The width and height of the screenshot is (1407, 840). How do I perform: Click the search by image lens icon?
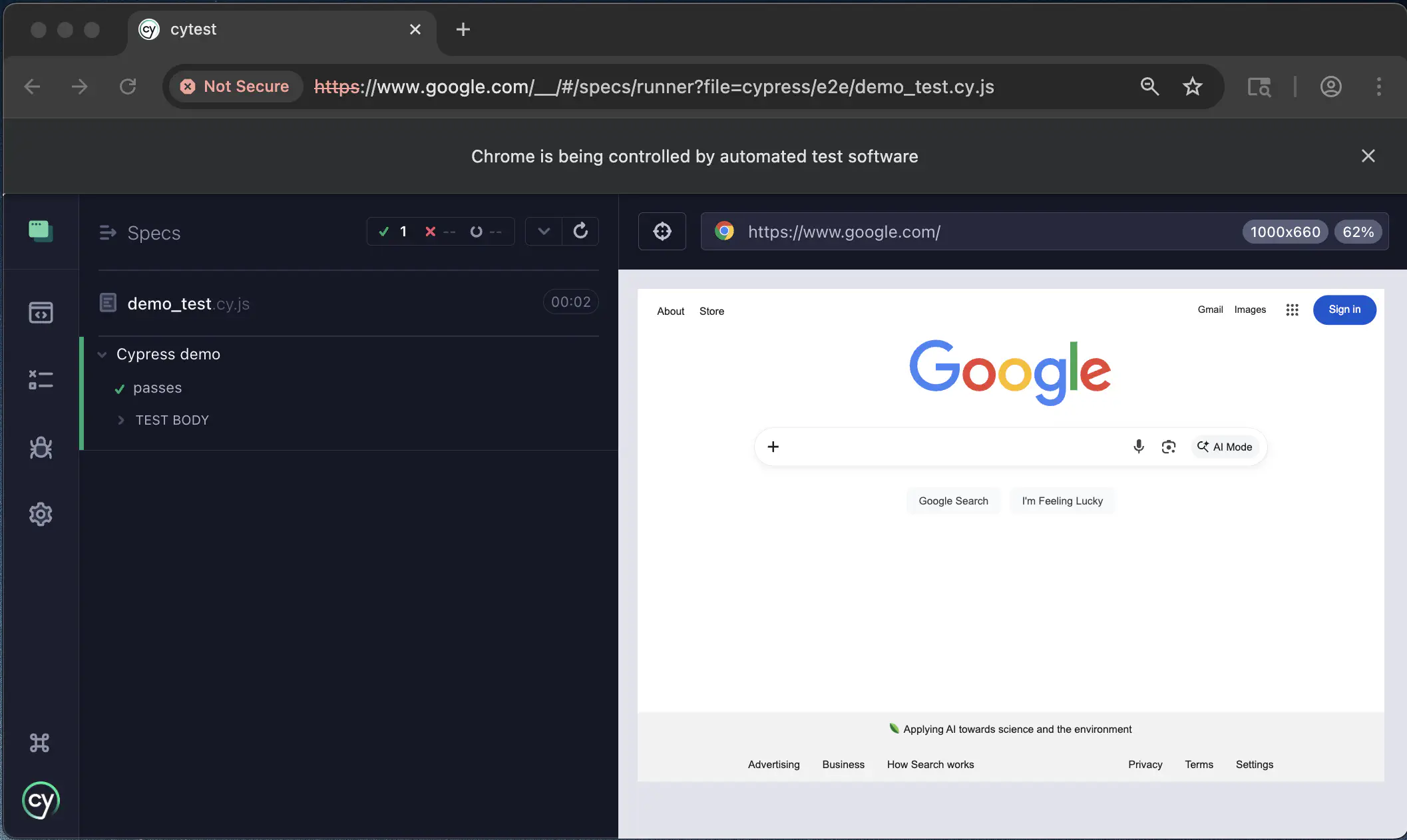pos(1169,447)
